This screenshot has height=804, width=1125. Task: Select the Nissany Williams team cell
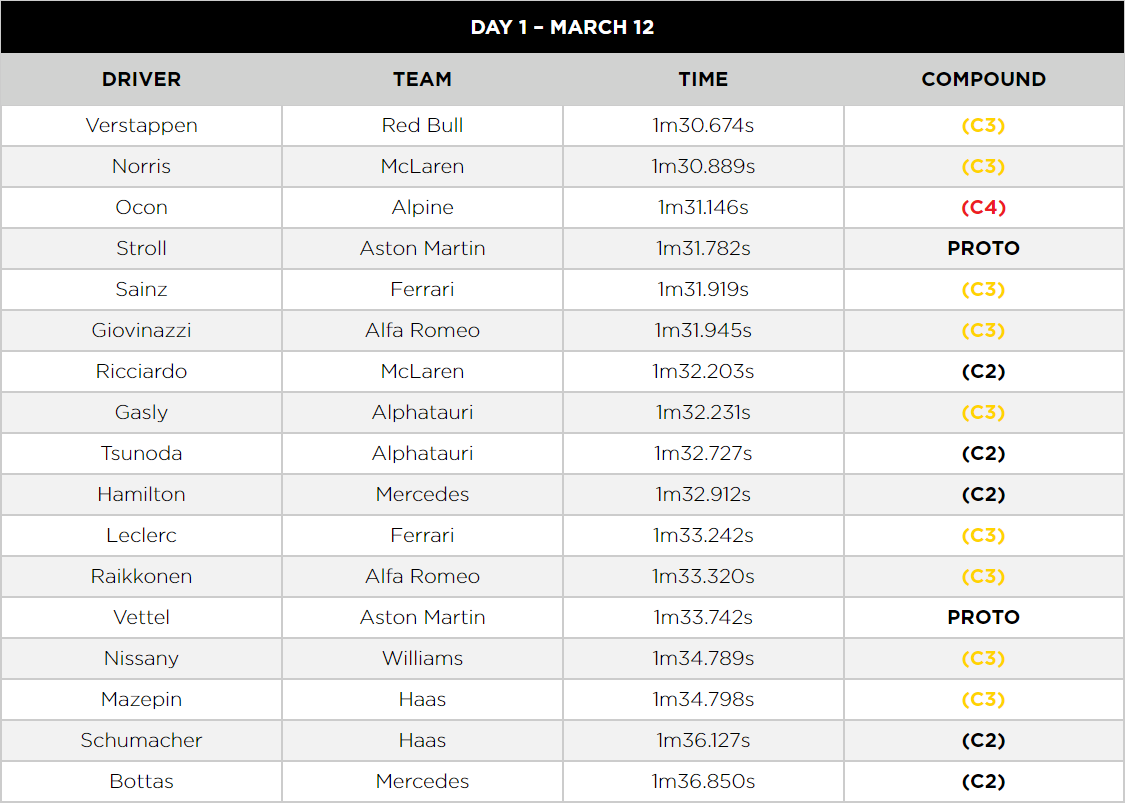click(423, 658)
